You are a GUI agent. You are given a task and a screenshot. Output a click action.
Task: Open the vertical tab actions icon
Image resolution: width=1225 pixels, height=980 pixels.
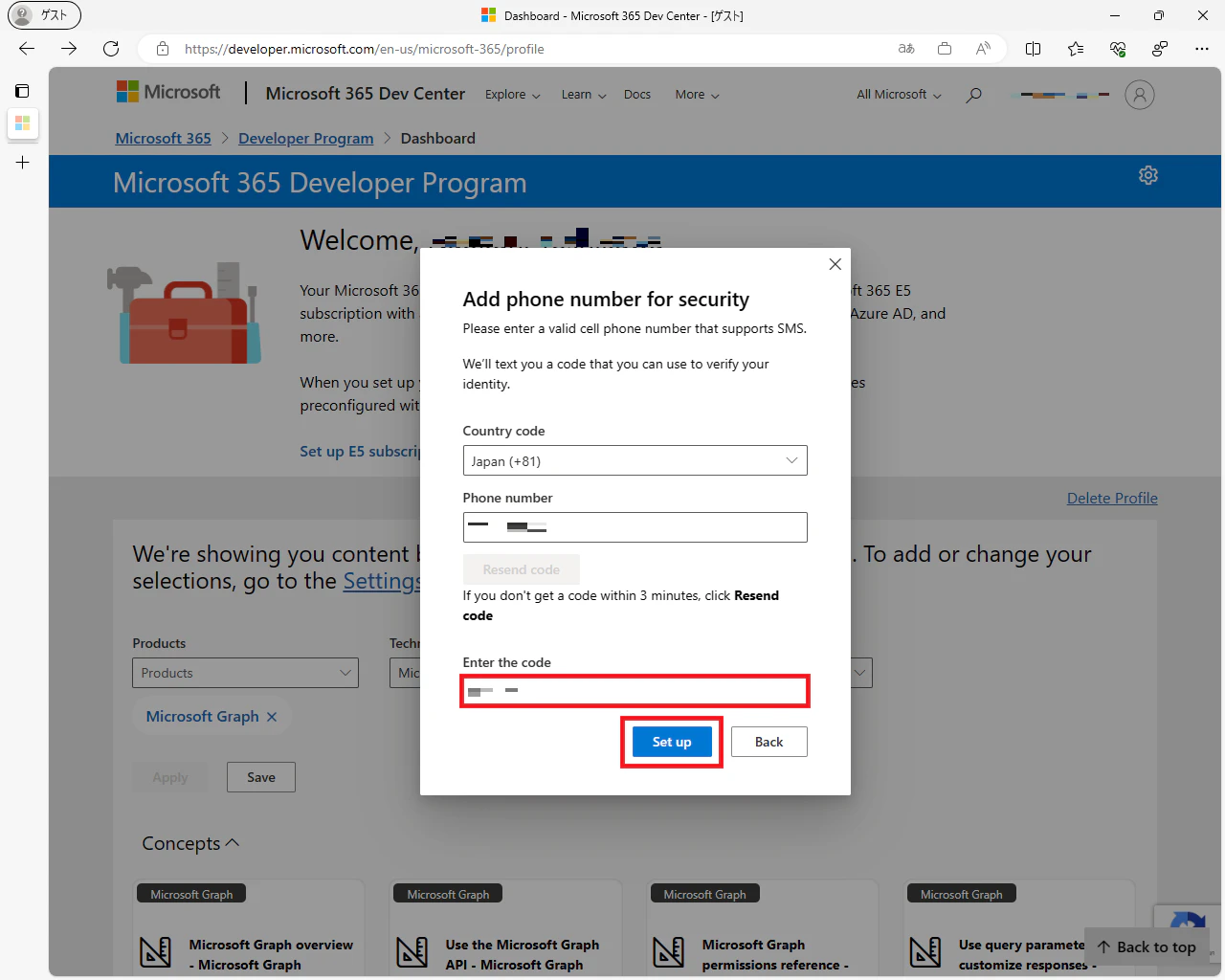point(22,91)
